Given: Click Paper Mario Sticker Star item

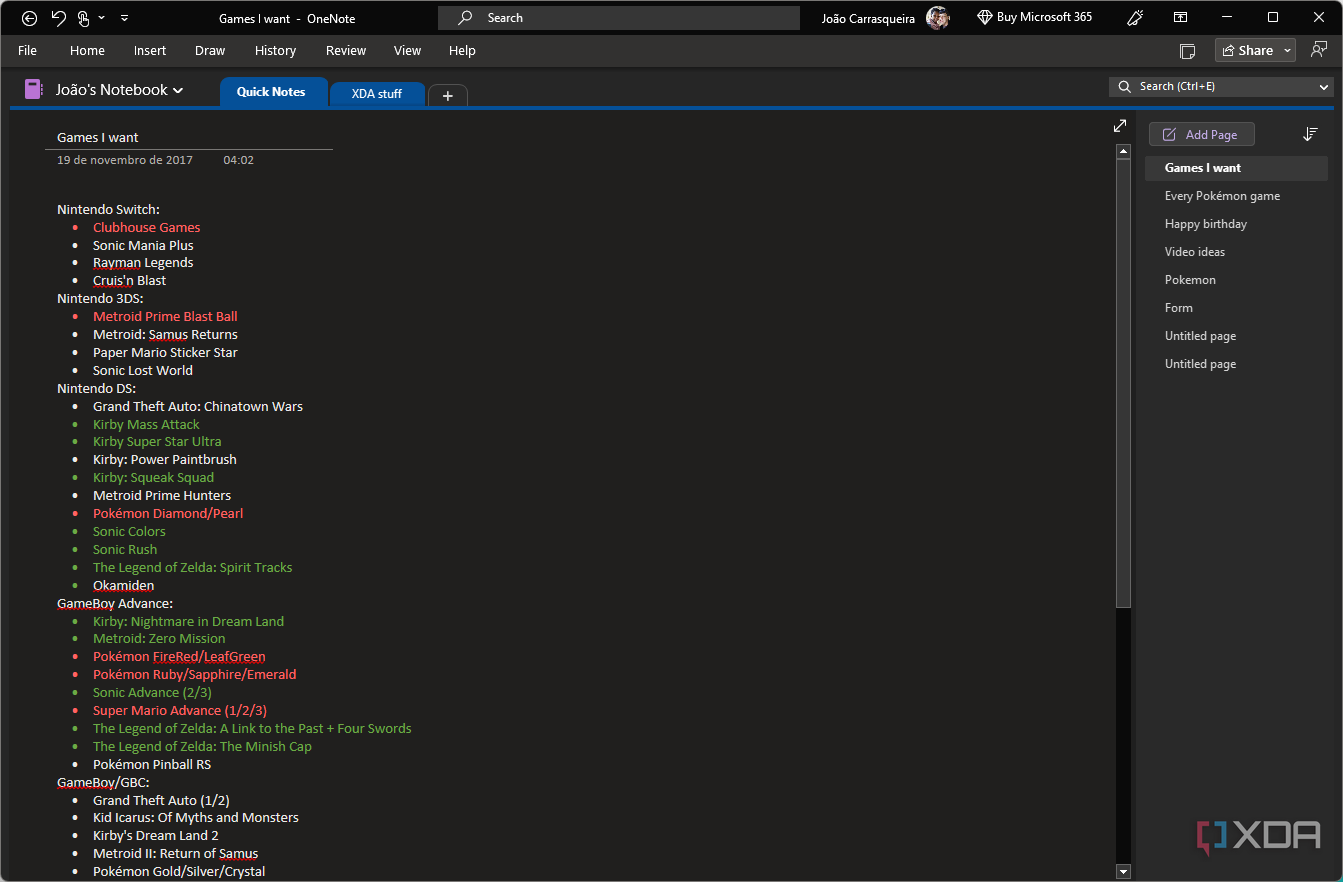Looking at the screenshot, I should [x=165, y=352].
